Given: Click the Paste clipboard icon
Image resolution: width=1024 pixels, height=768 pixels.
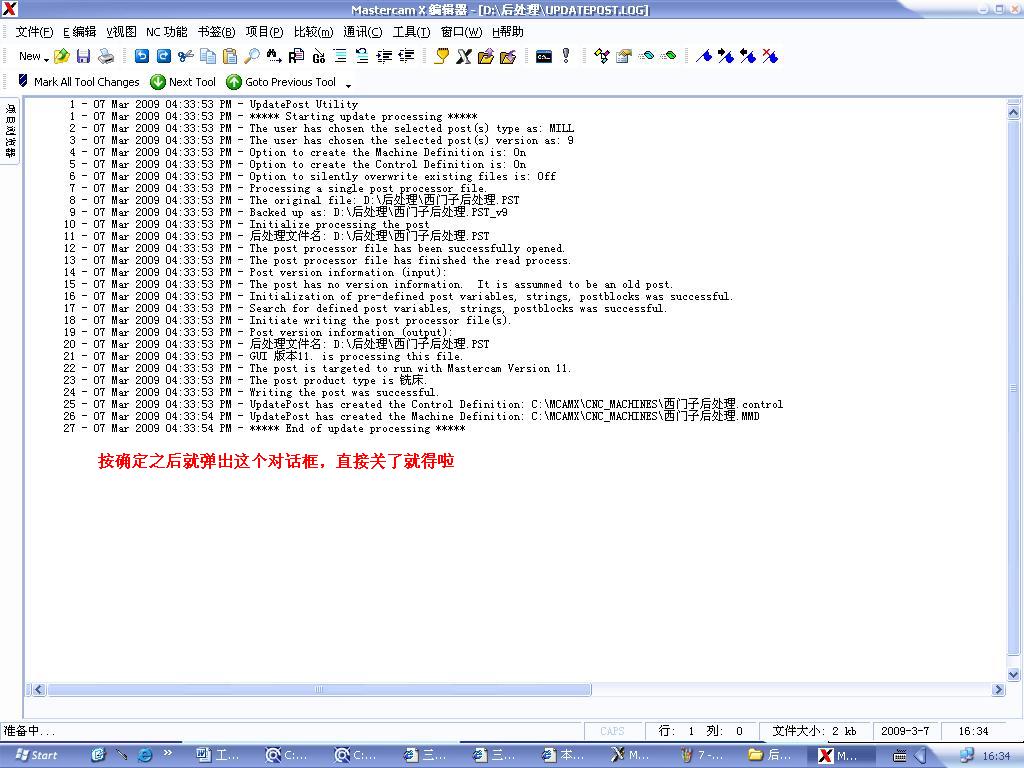Looking at the screenshot, I should 230,57.
